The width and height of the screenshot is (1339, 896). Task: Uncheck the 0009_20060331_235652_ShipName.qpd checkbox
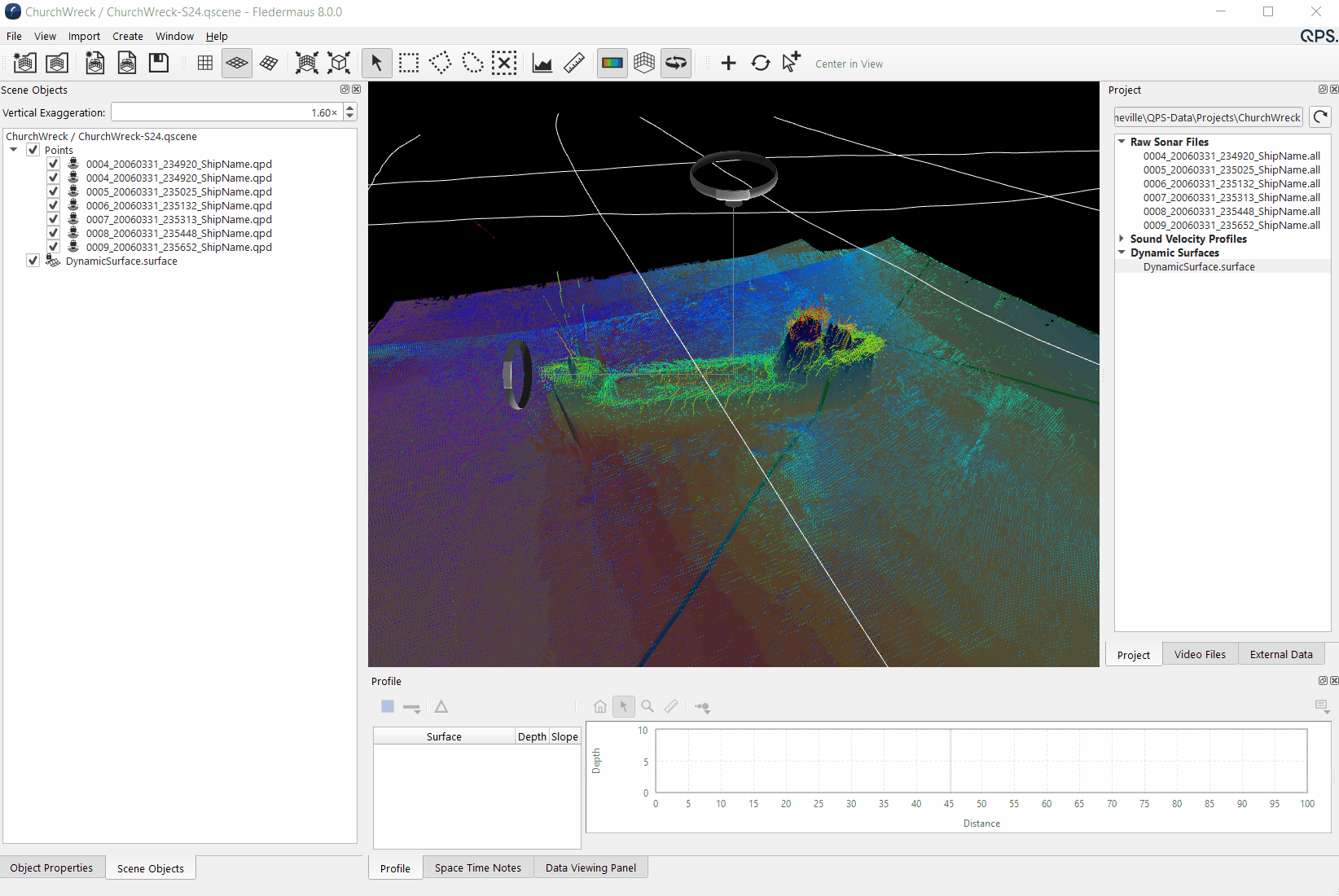(54, 247)
